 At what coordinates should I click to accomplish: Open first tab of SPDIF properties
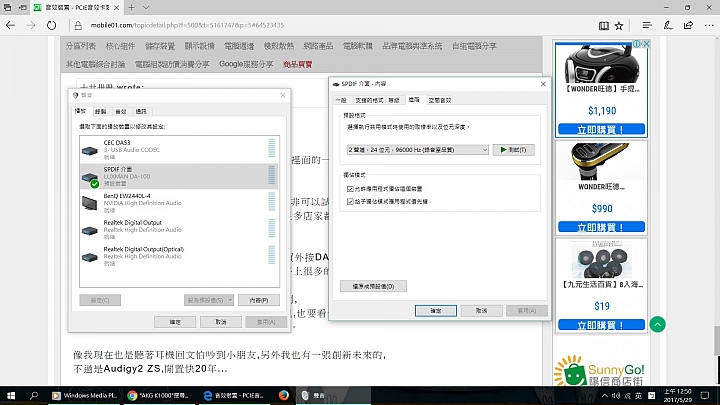click(x=341, y=100)
